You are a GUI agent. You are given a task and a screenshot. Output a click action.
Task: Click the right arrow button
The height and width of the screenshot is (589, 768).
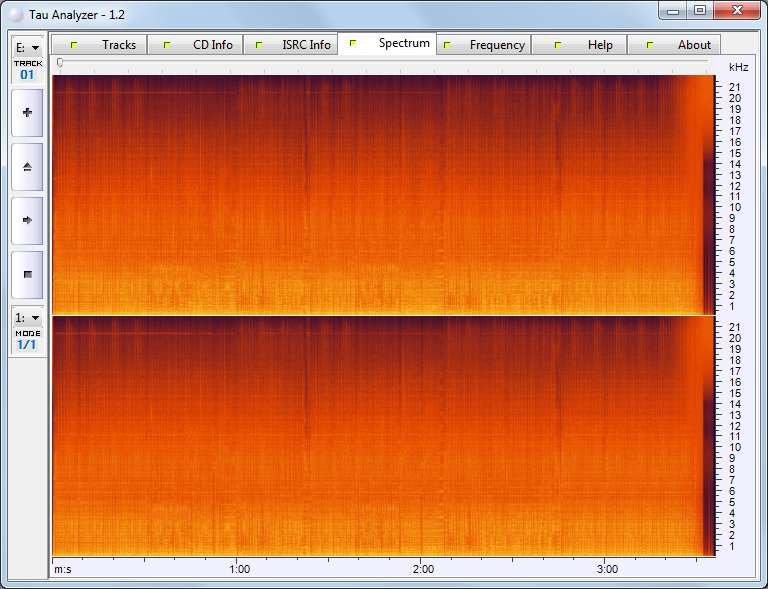click(x=27, y=219)
